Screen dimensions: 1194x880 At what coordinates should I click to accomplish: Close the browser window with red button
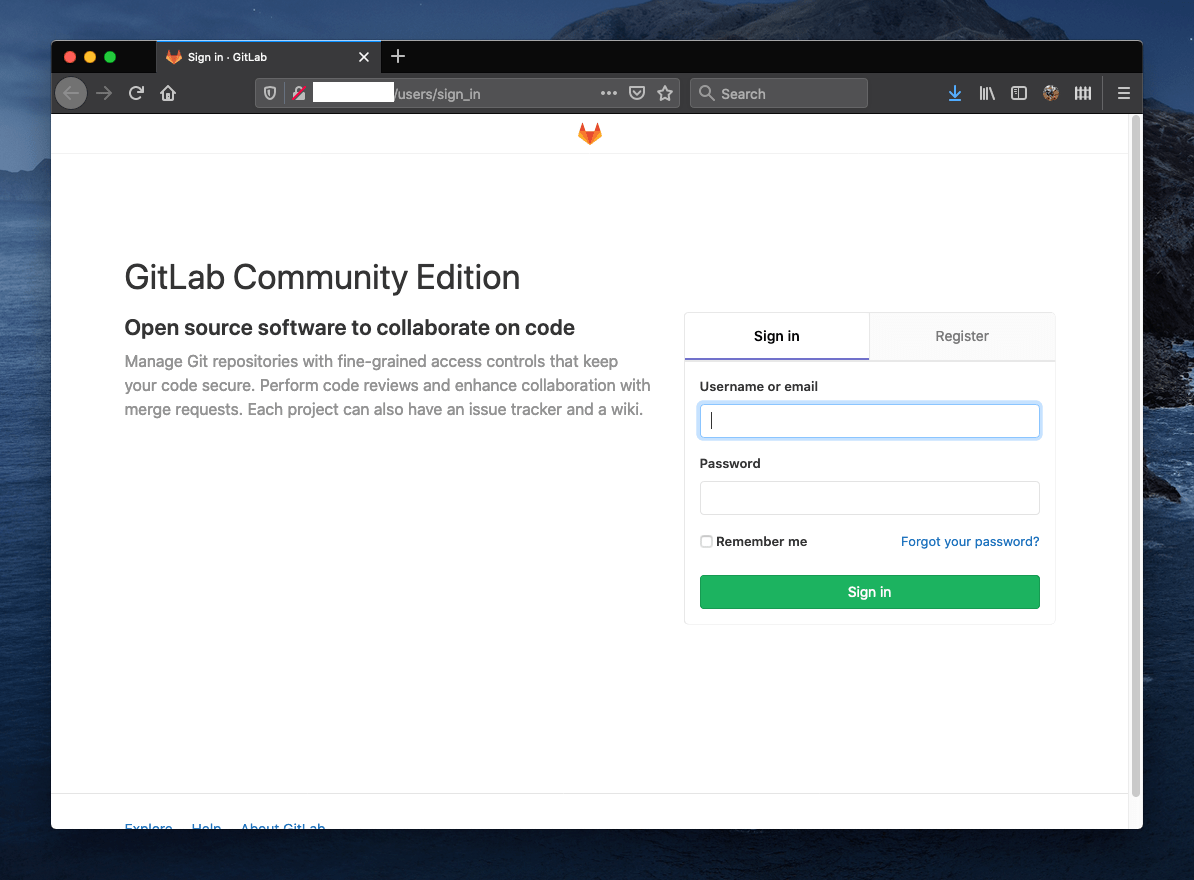(70, 57)
